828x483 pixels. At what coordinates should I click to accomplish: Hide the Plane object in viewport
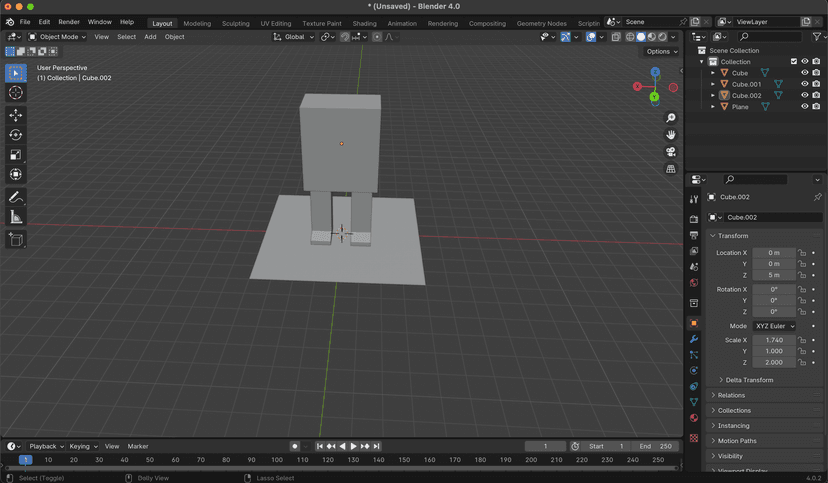(x=804, y=107)
